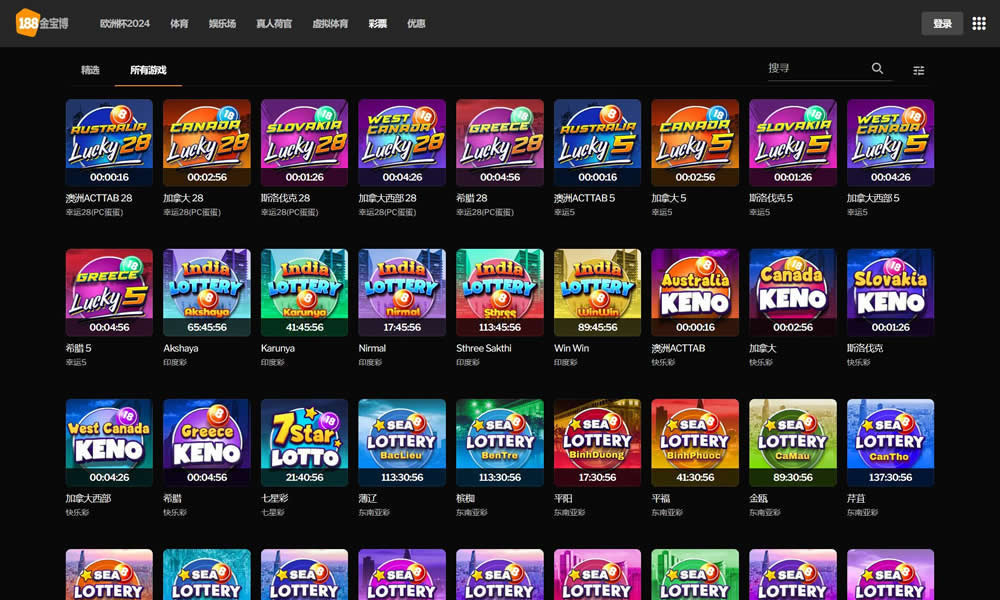
Task: Open the India Lottery Sthree thumbnail
Action: click(x=500, y=293)
